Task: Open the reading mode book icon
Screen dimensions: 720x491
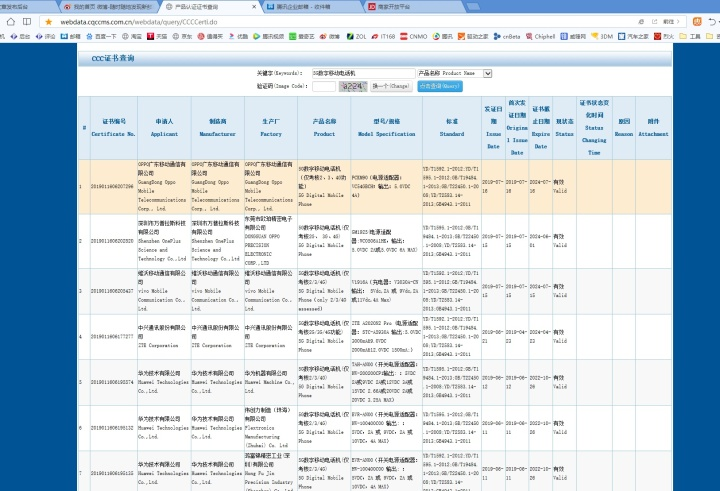Action: [27, 22]
